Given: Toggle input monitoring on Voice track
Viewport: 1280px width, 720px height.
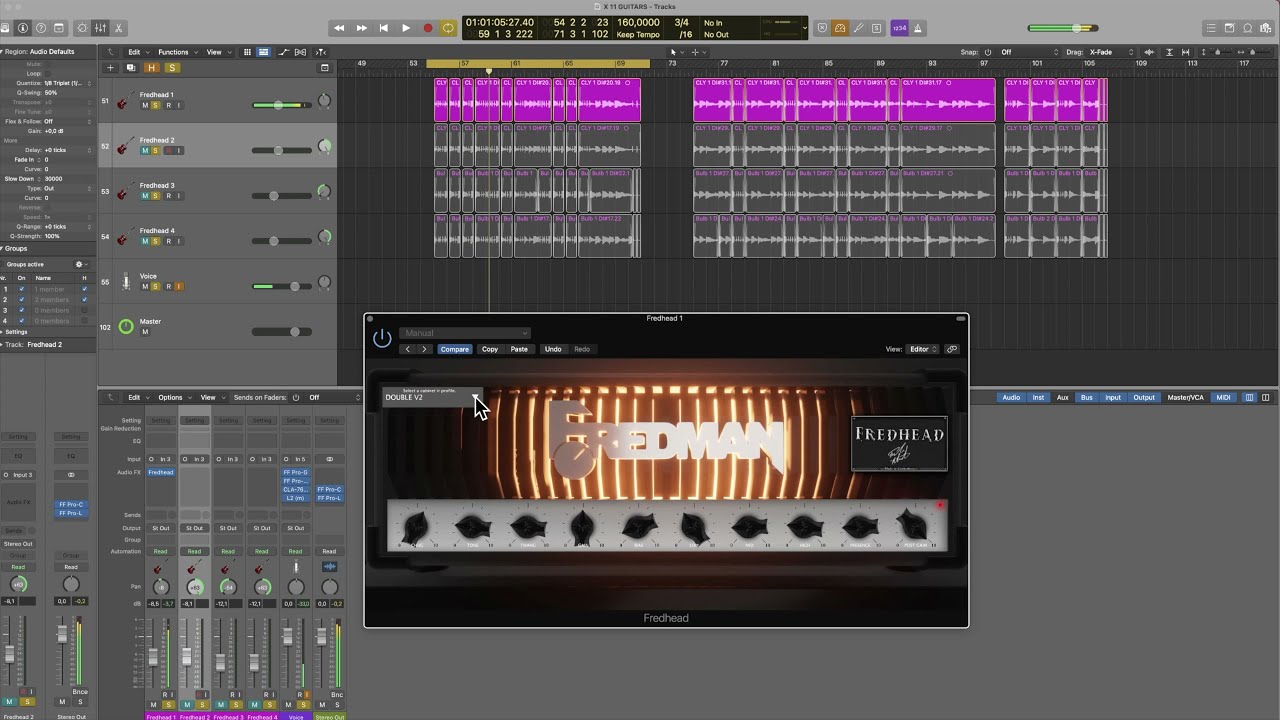Looking at the screenshot, I should click(179, 286).
